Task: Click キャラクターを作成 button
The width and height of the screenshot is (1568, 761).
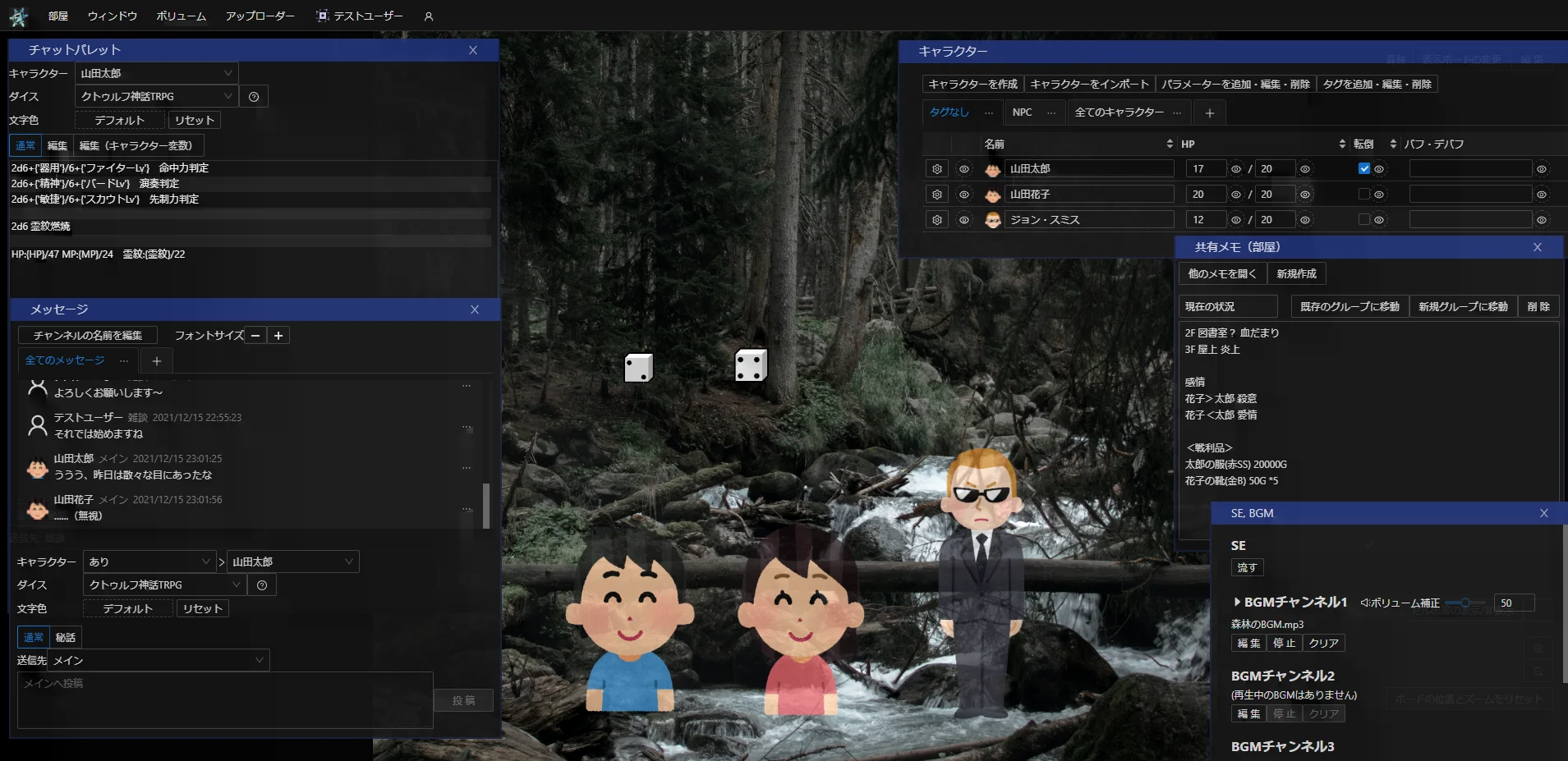Action: coord(973,85)
